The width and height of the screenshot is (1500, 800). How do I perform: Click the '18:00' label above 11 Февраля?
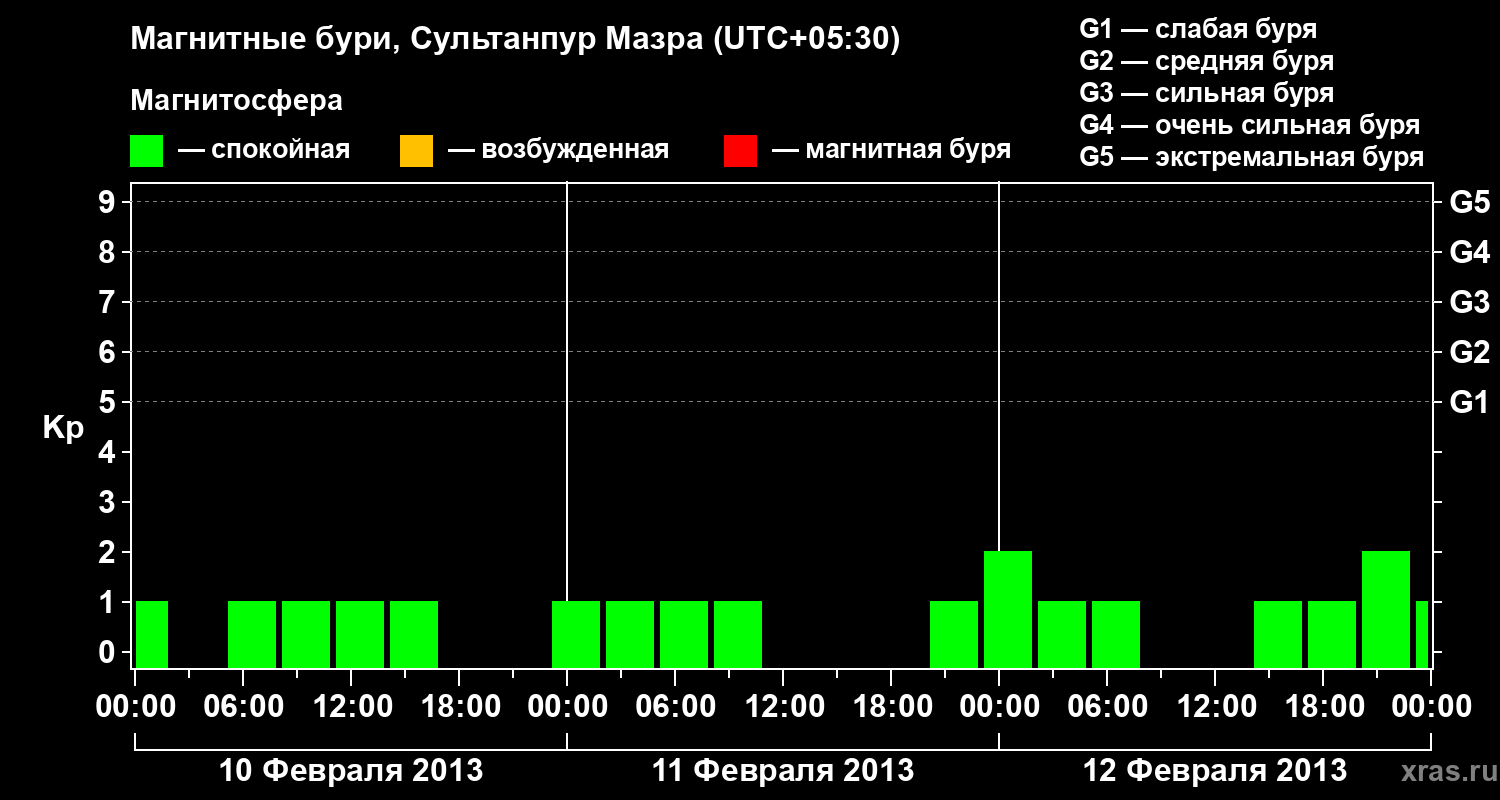[x=891, y=707]
